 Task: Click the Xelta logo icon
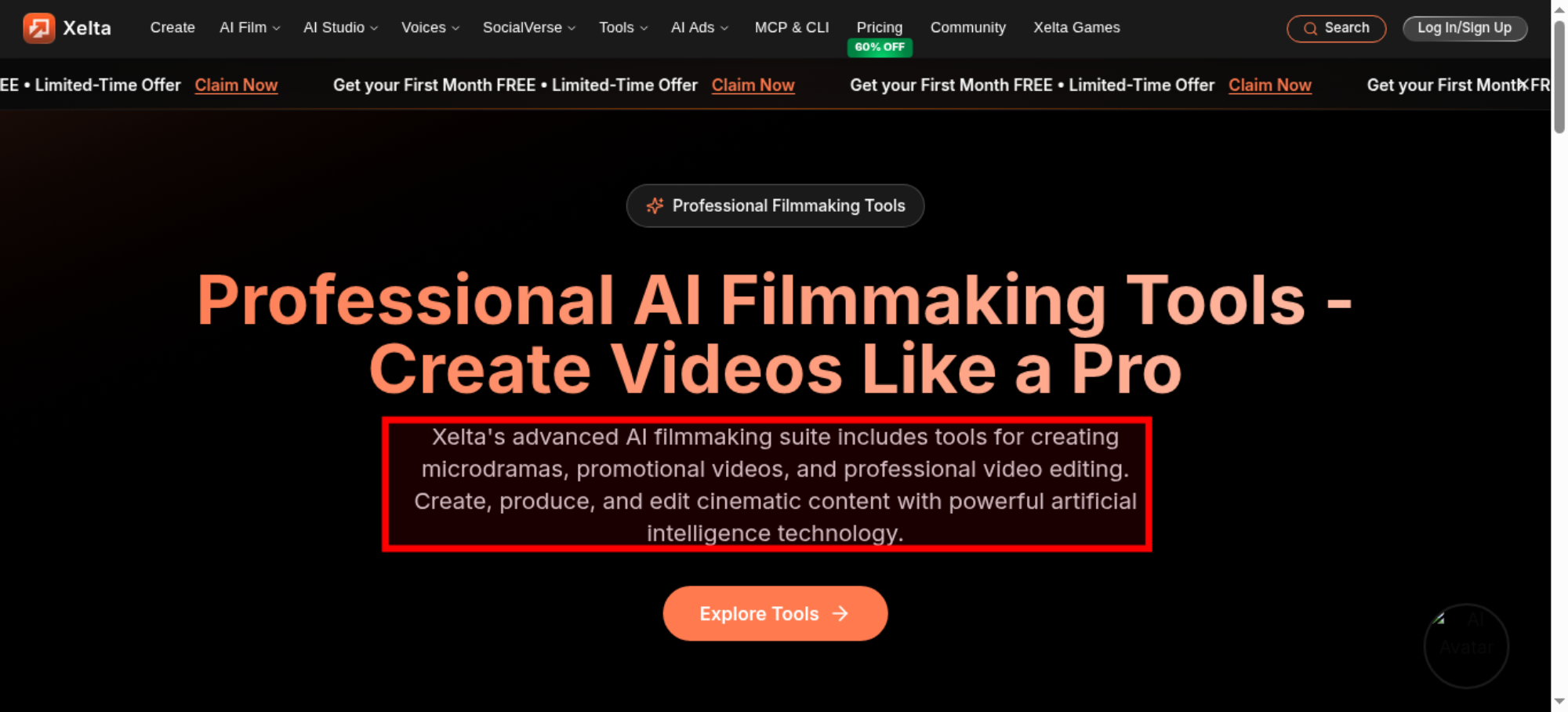(39, 28)
